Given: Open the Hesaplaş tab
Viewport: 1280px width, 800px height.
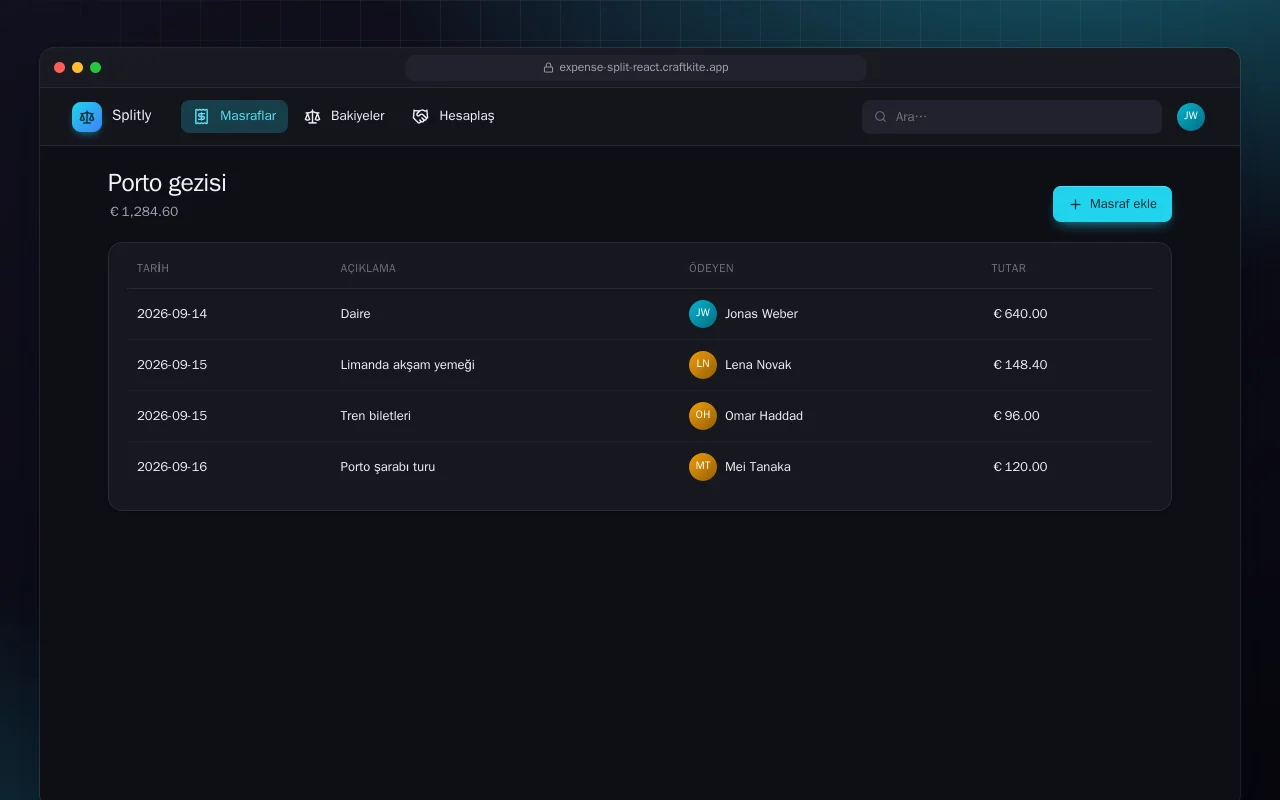Looking at the screenshot, I should 453,116.
